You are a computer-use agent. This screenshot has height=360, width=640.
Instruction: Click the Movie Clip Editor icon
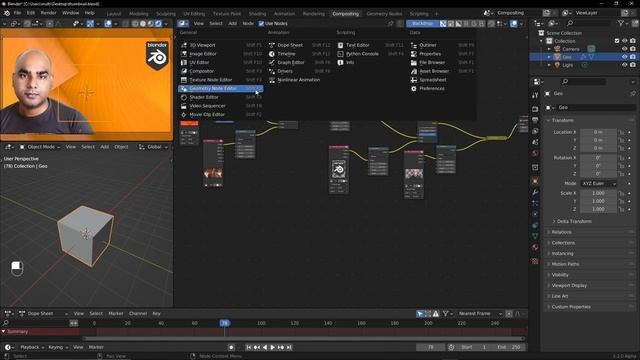coord(184,114)
